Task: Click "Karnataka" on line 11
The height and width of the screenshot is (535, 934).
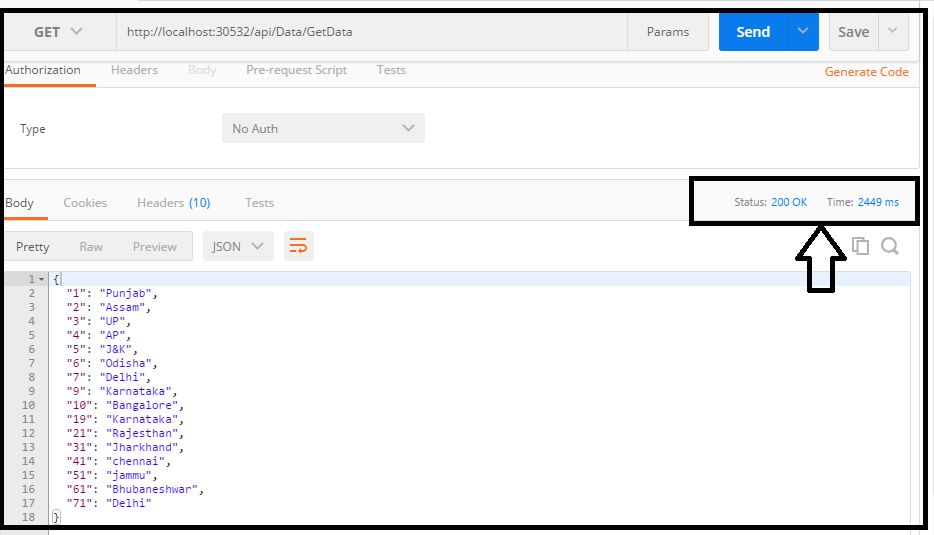Action: pos(142,419)
